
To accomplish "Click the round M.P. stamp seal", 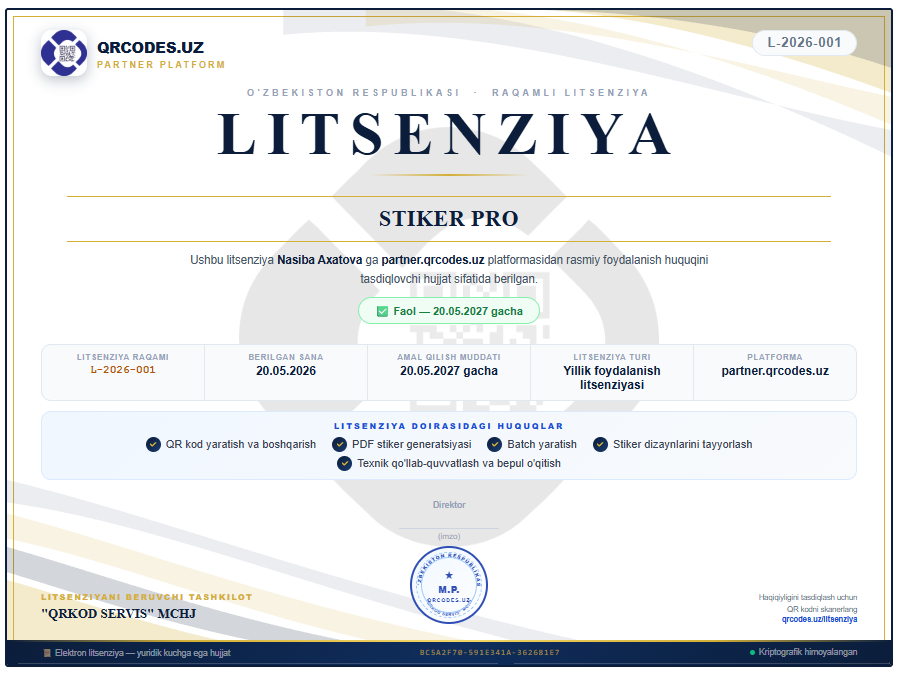I will click(449, 585).
